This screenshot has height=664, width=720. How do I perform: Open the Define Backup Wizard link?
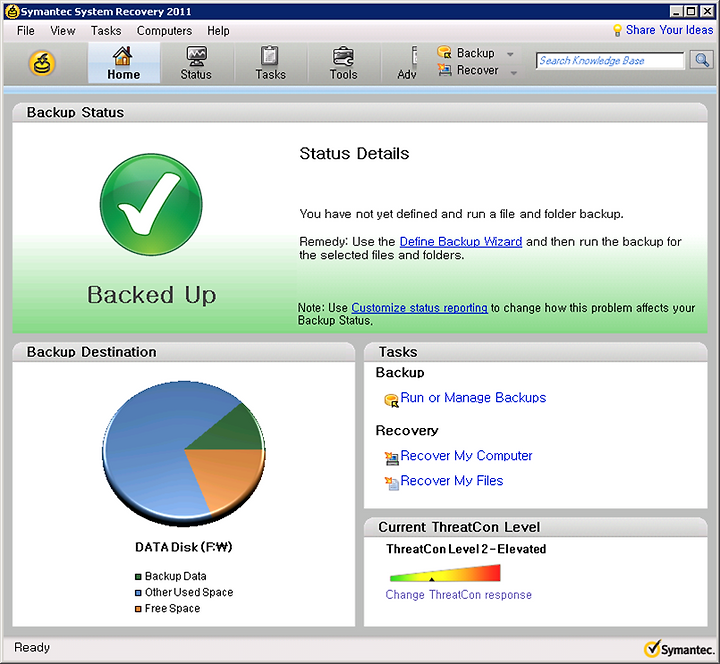[461, 242]
